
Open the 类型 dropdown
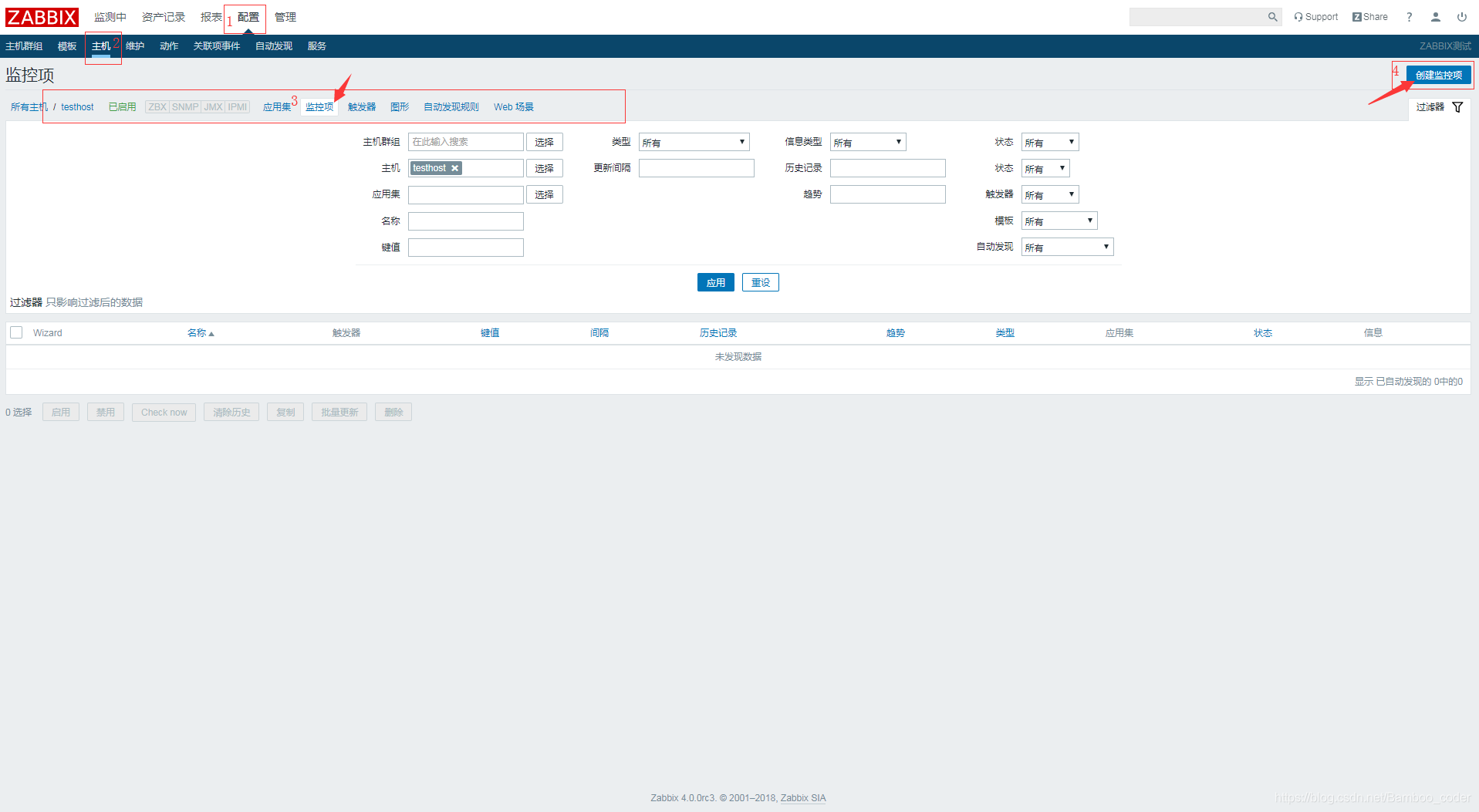point(694,142)
